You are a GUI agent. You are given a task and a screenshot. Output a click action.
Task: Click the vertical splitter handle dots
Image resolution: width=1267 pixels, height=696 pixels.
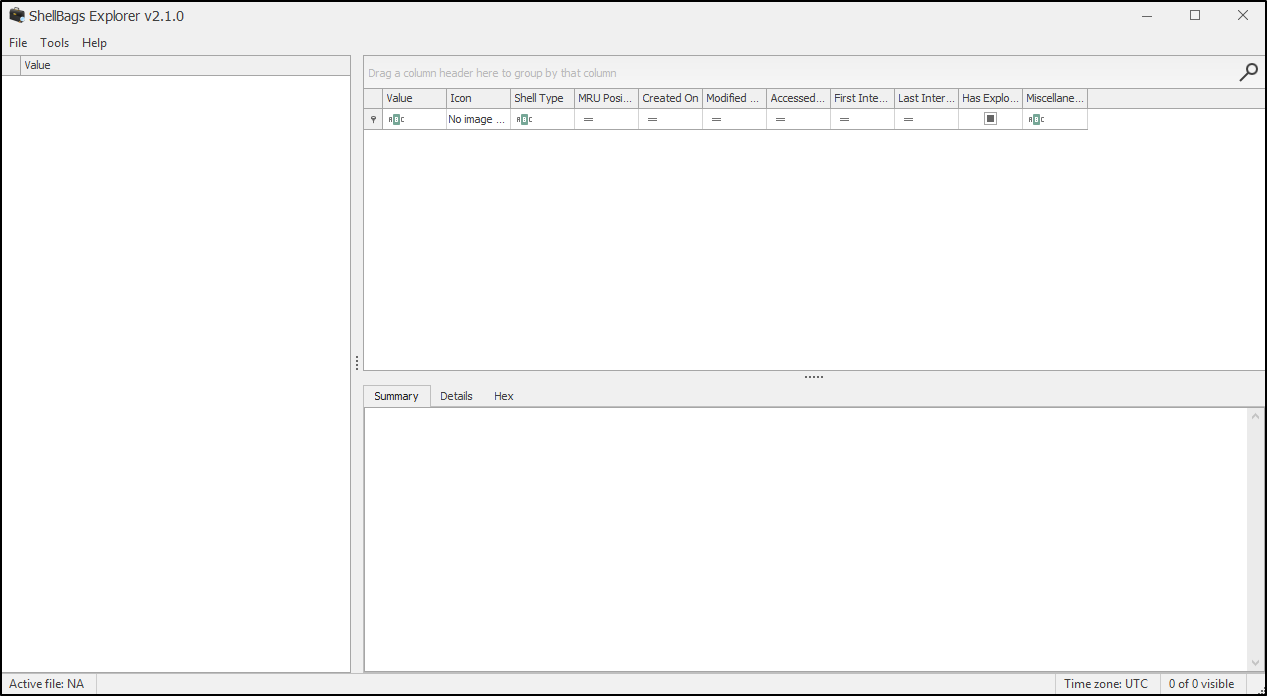tap(357, 363)
